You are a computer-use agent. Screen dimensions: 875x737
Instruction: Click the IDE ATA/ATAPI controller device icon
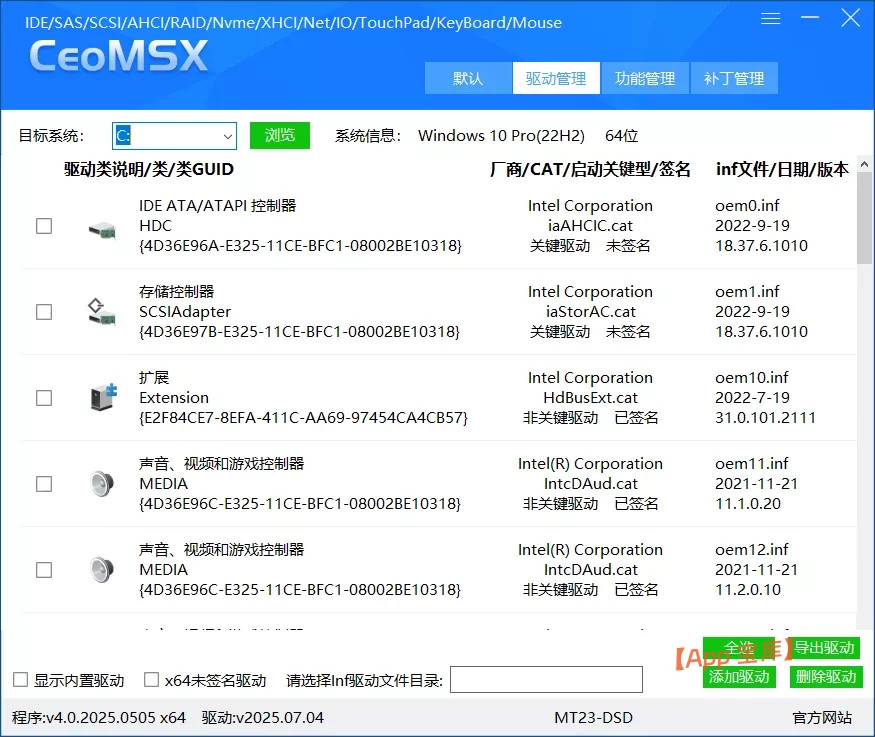click(100, 230)
